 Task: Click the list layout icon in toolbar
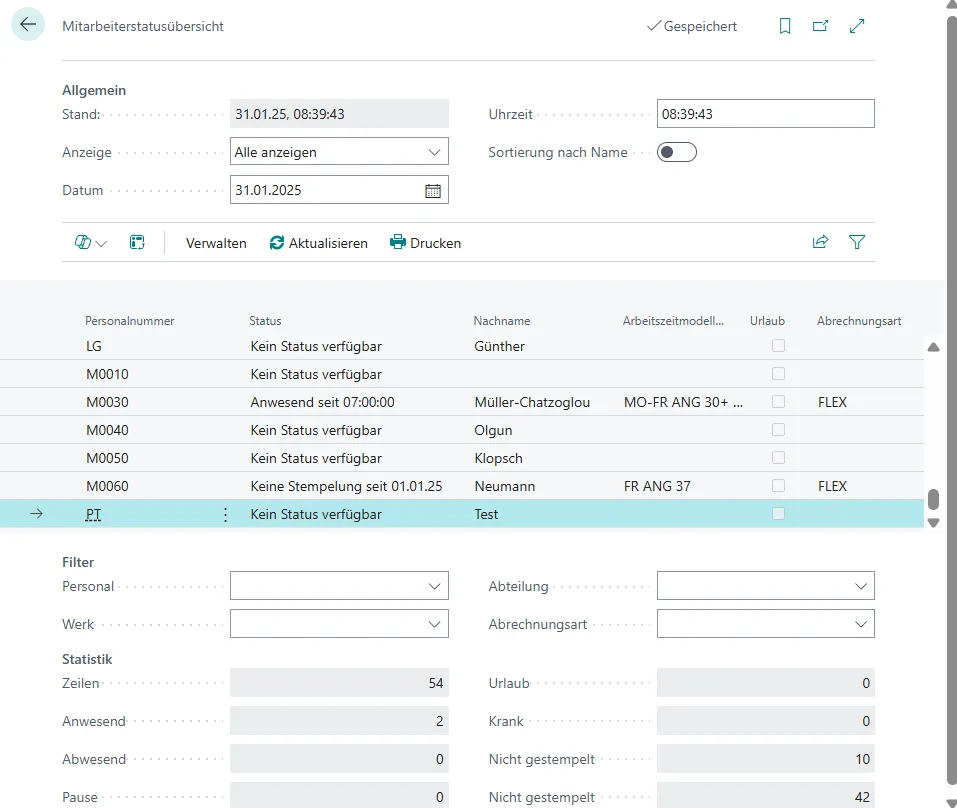click(x=137, y=242)
